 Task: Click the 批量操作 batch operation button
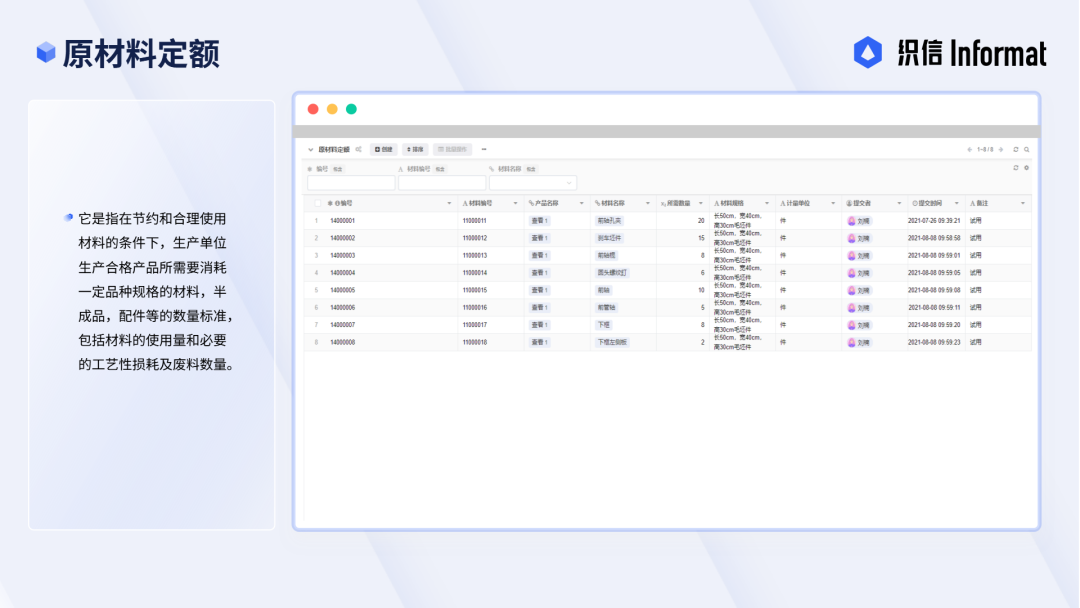453,149
